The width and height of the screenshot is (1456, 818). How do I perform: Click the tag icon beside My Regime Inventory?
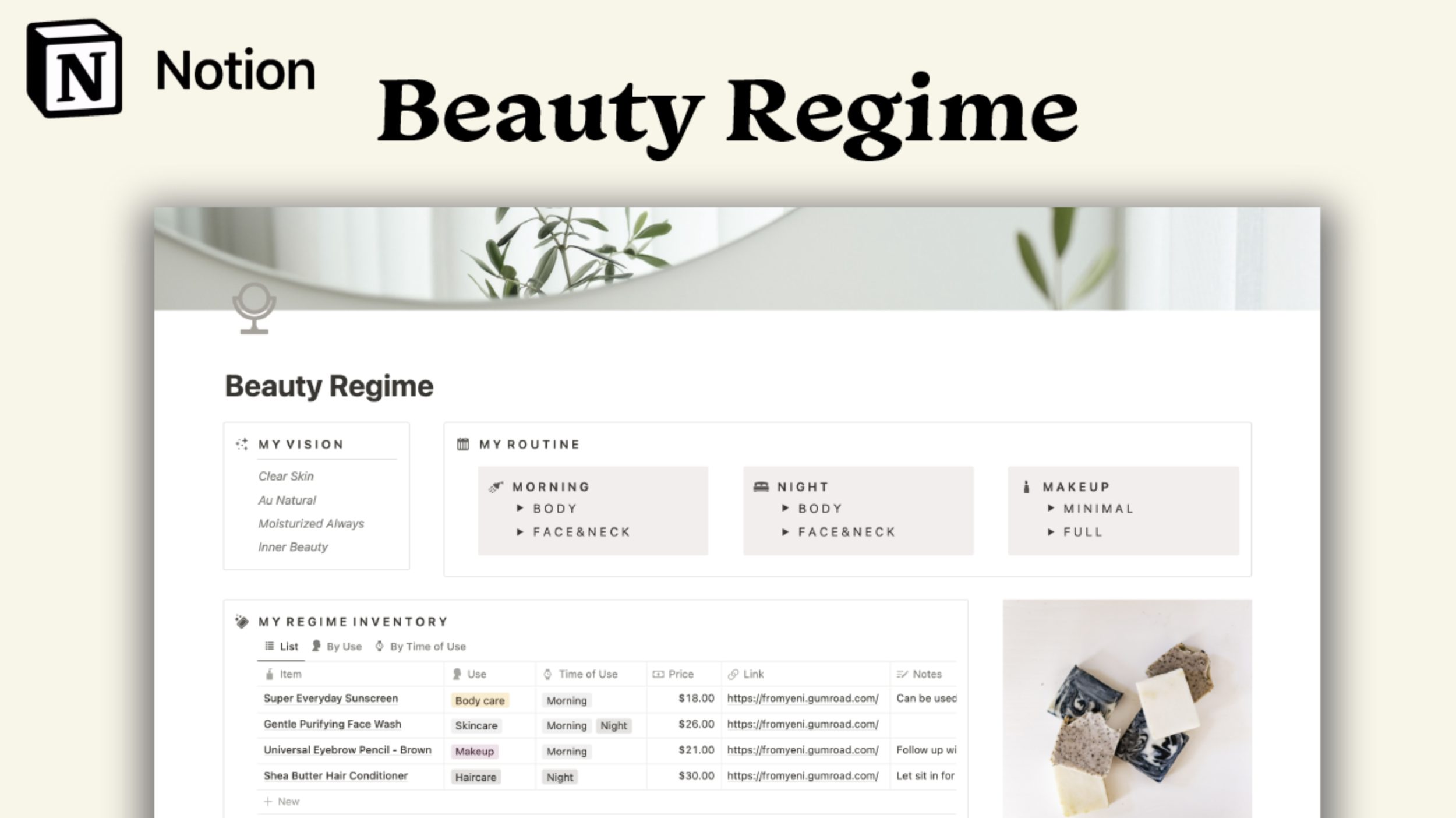pos(242,622)
